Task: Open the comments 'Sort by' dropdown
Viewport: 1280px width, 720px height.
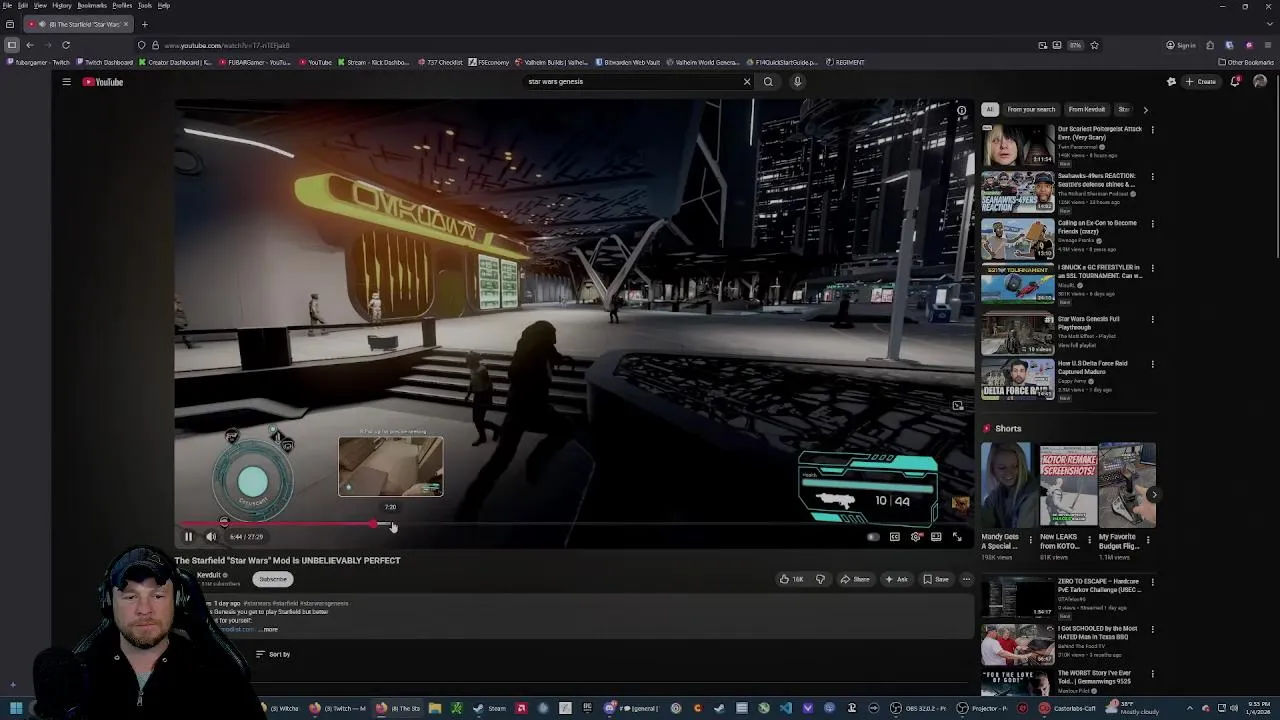Action: coord(272,655)
